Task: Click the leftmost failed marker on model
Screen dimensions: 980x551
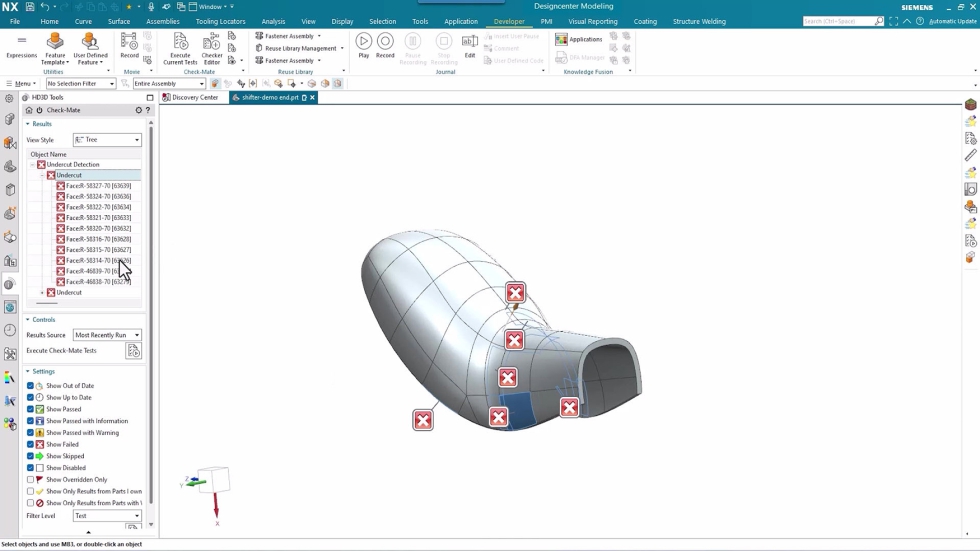Action: point(422,420)
